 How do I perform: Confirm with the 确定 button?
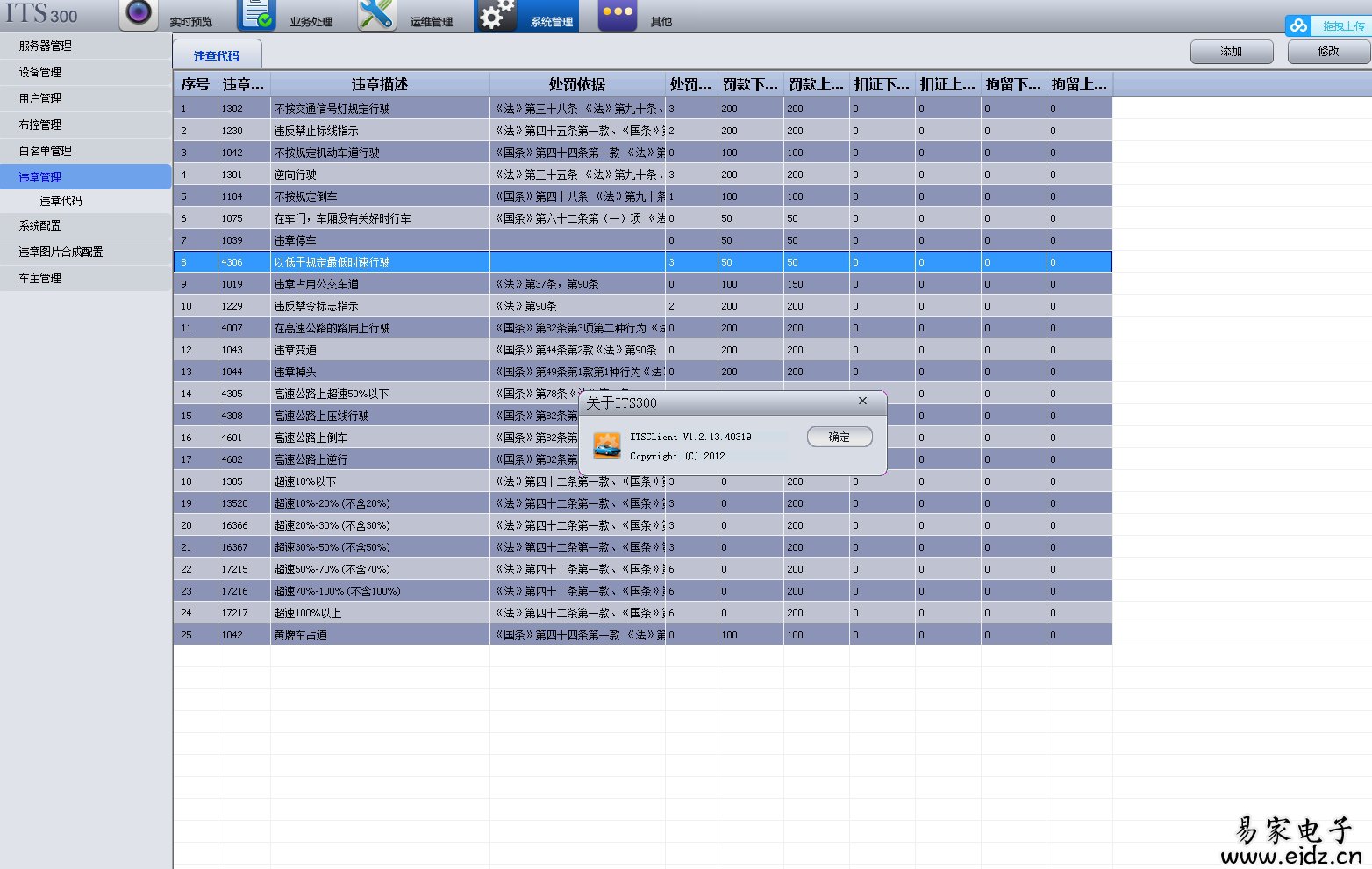pyautogui.click(x=840, y=437)
